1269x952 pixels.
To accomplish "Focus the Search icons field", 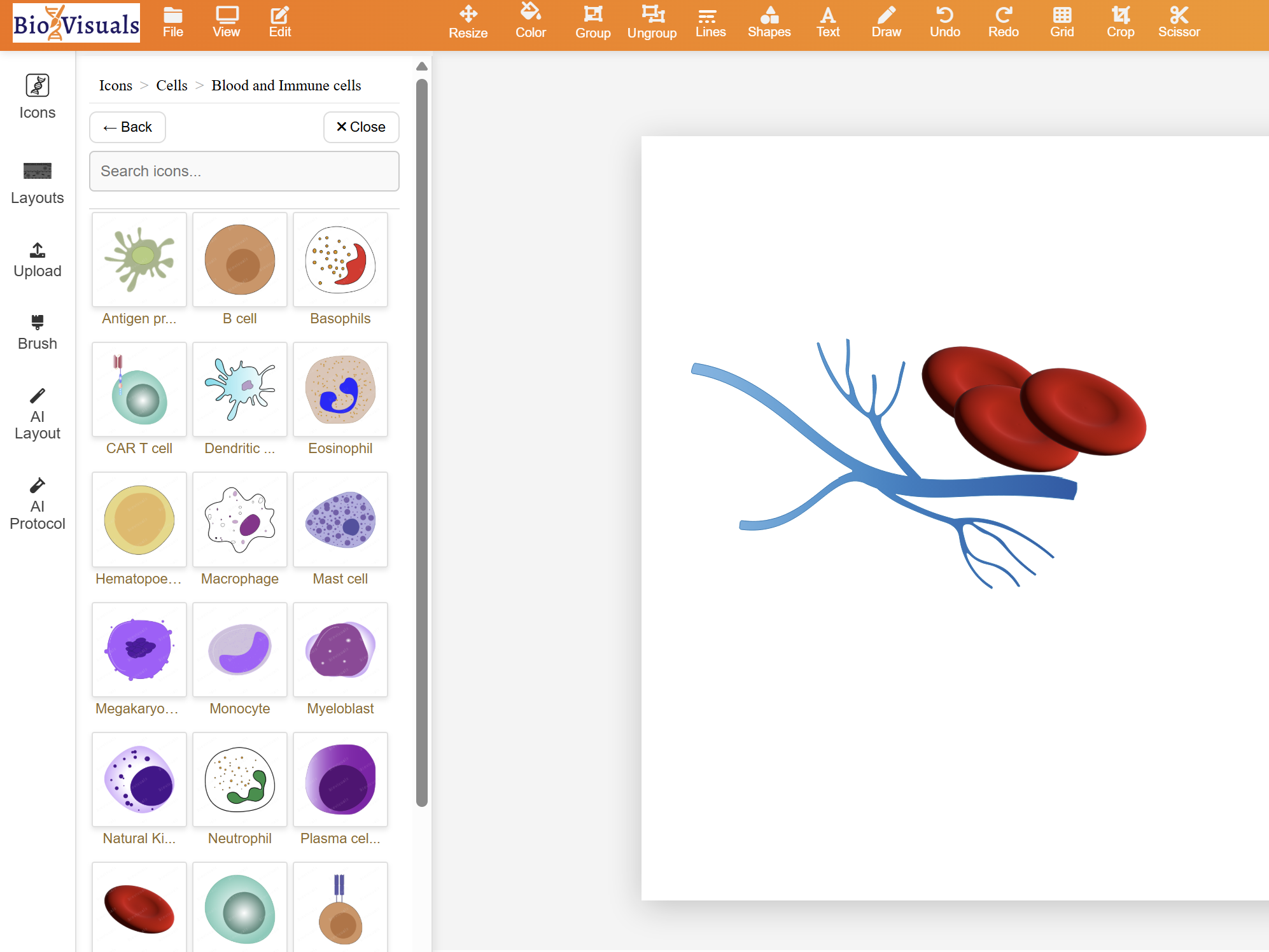I will coord(244,171).
